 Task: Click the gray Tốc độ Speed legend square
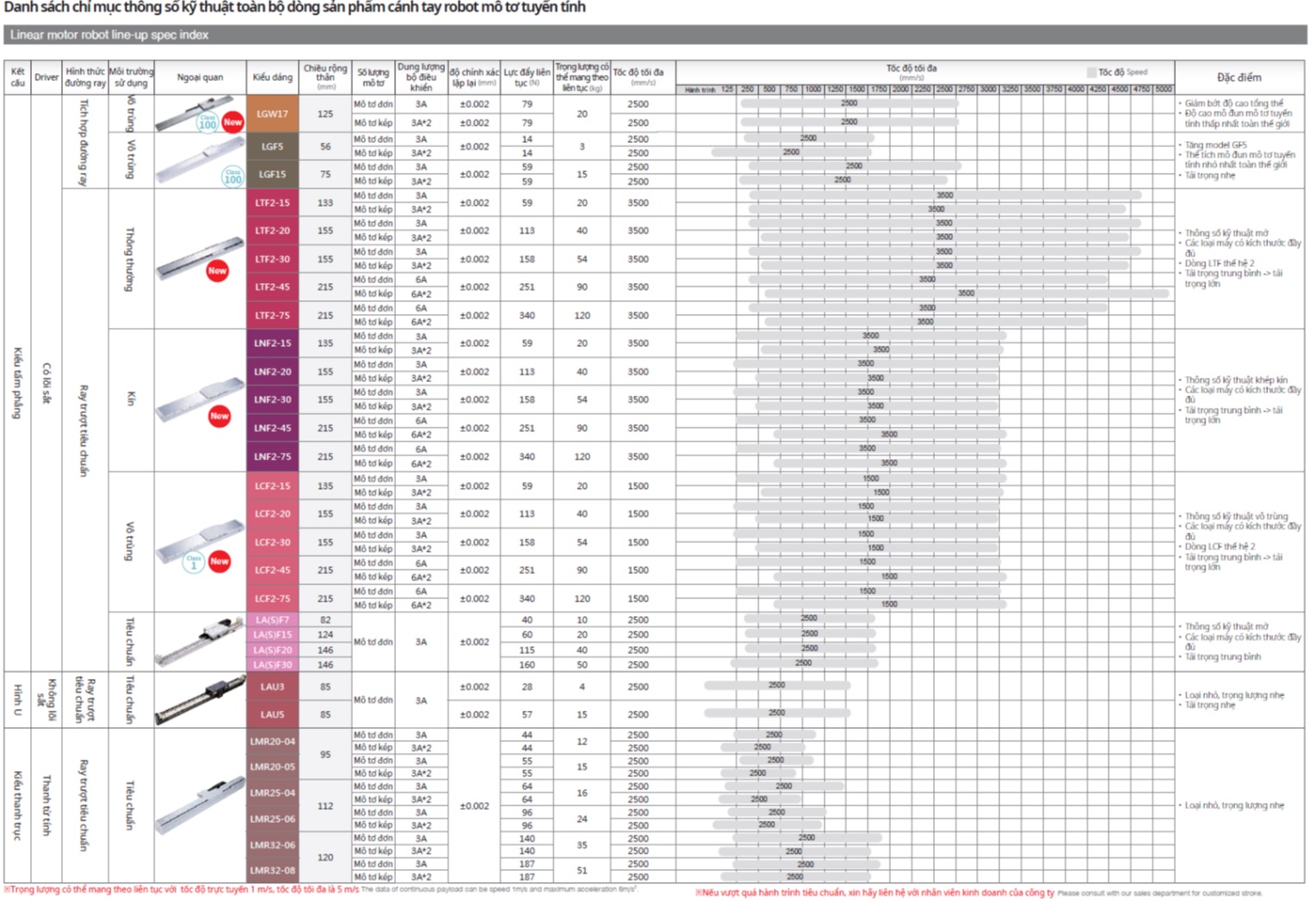click(x=1091, y=72)
